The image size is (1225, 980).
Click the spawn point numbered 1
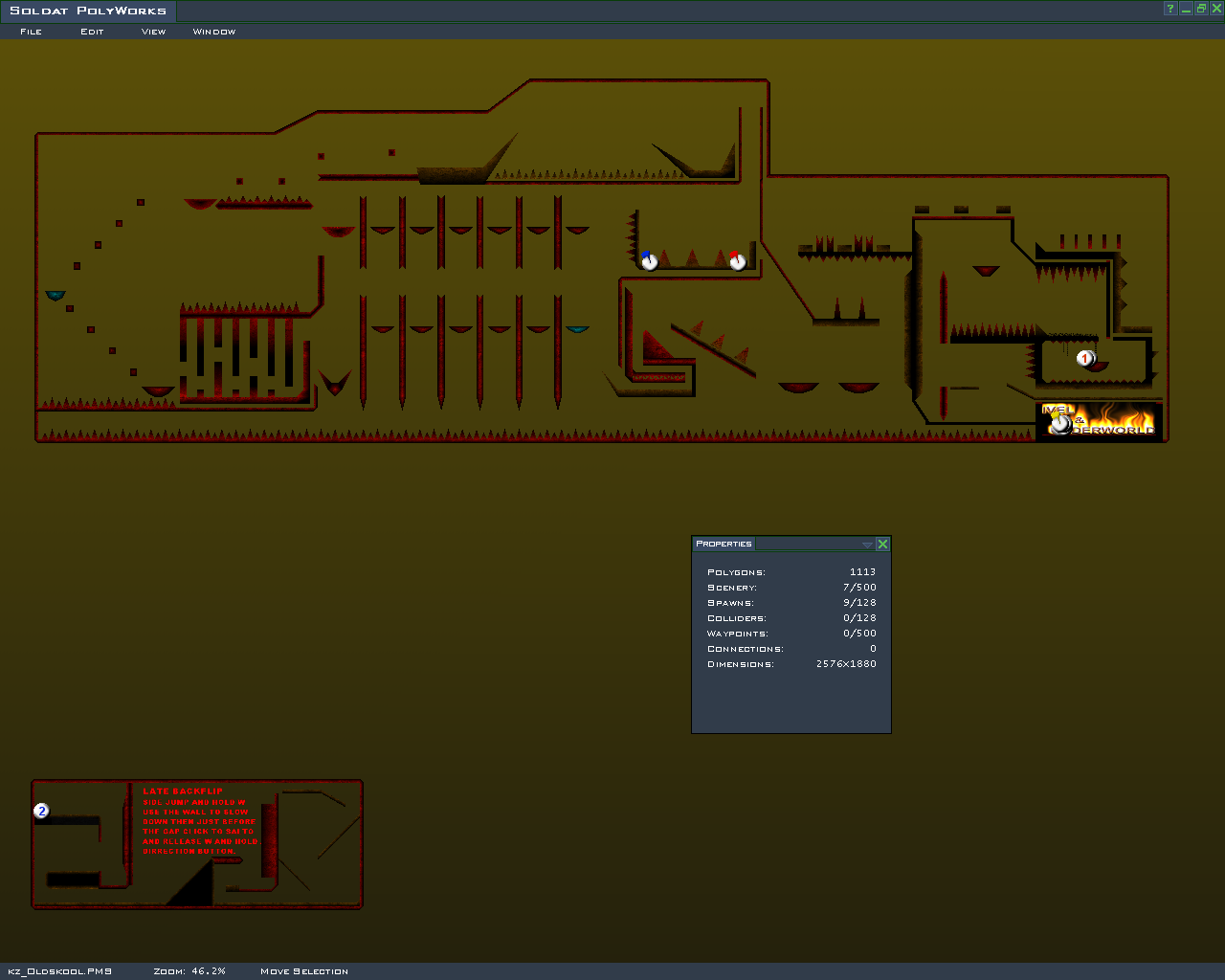(x=1084, y=358)
